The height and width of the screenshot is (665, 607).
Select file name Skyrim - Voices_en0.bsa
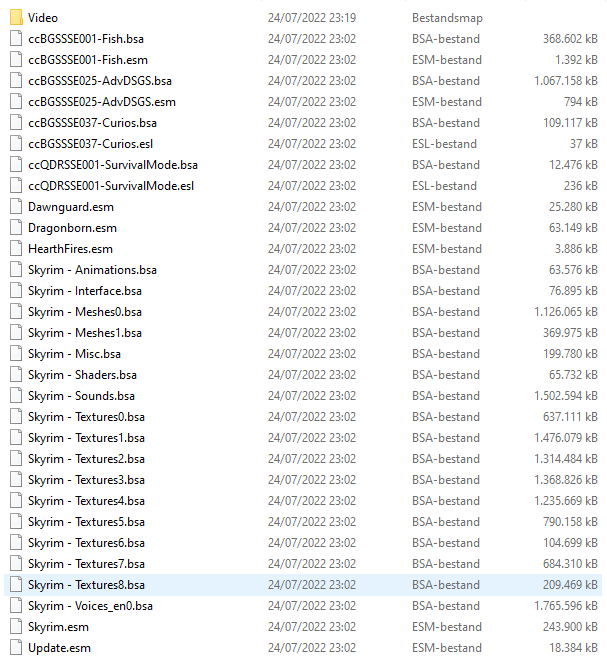click(90, 606)
